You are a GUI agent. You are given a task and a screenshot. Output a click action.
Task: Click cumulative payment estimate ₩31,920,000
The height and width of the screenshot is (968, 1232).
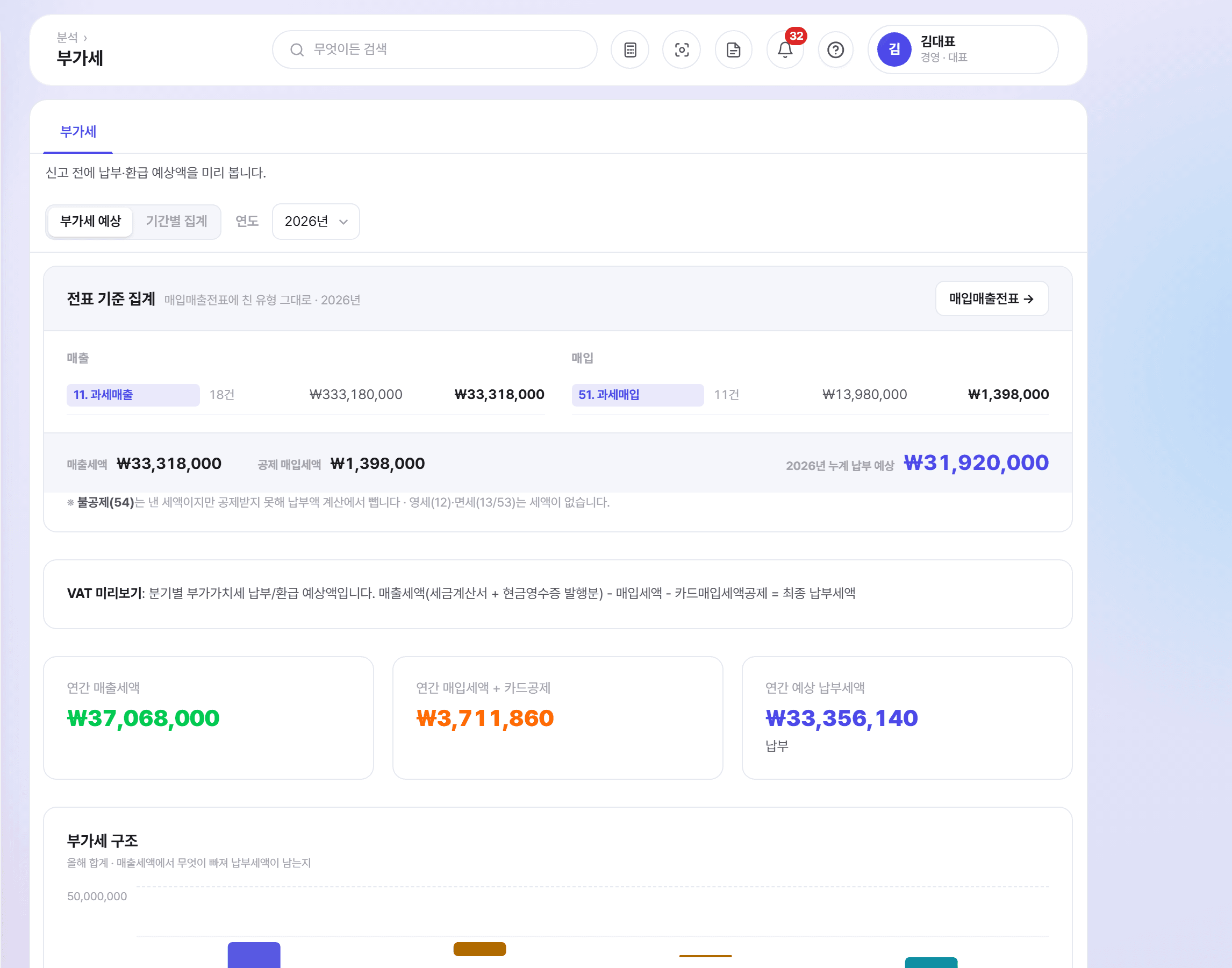[x=976, y=463]
